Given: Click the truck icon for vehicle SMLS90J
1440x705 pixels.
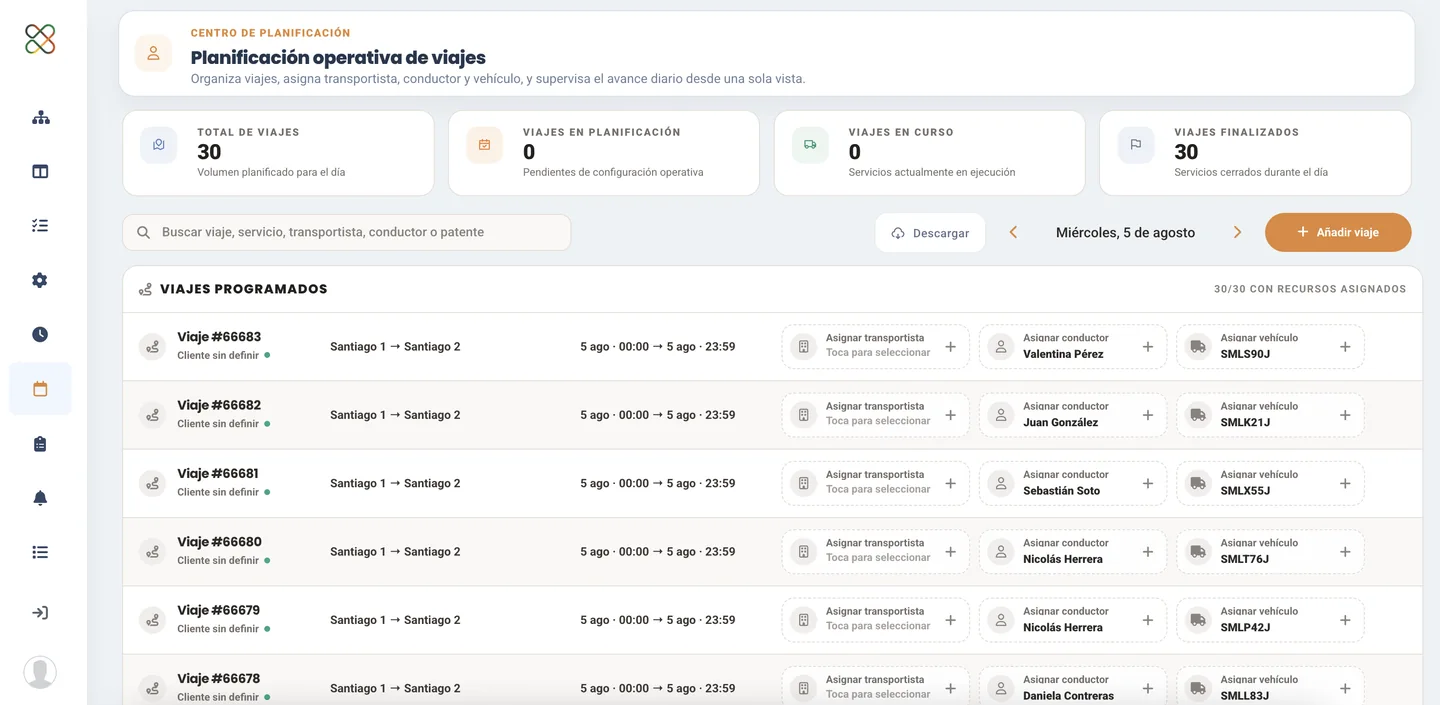Looking at the screenshot, I should (1198, 347).
